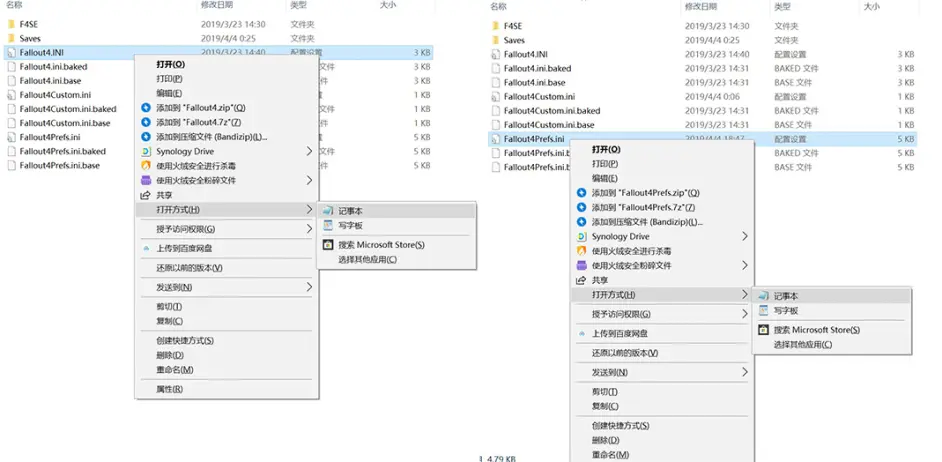Click Bandizip icon beside 添加到 "Fallout4.7z"(Z)

(145, 122)
